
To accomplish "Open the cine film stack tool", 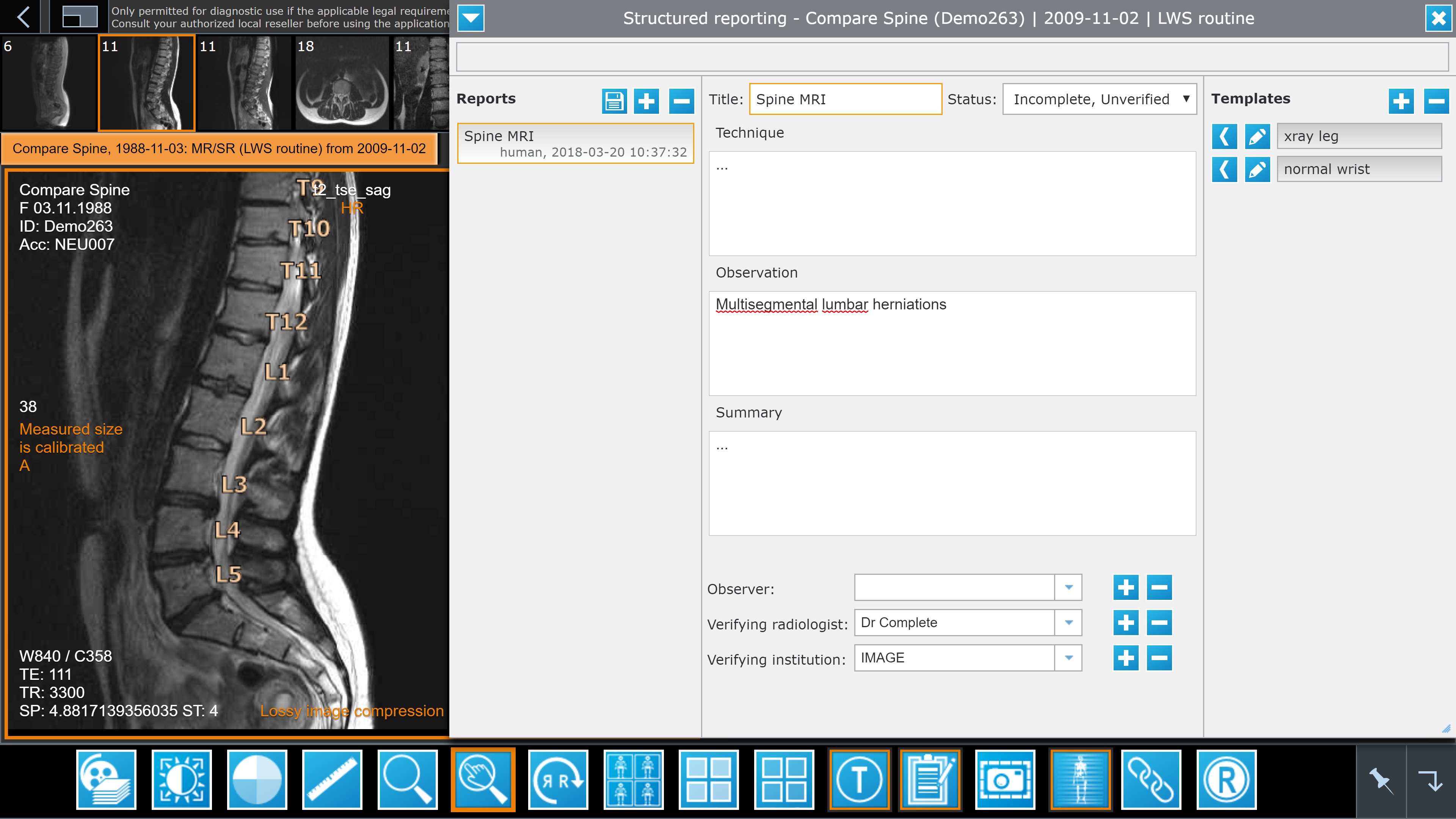I will pos(106,780).
